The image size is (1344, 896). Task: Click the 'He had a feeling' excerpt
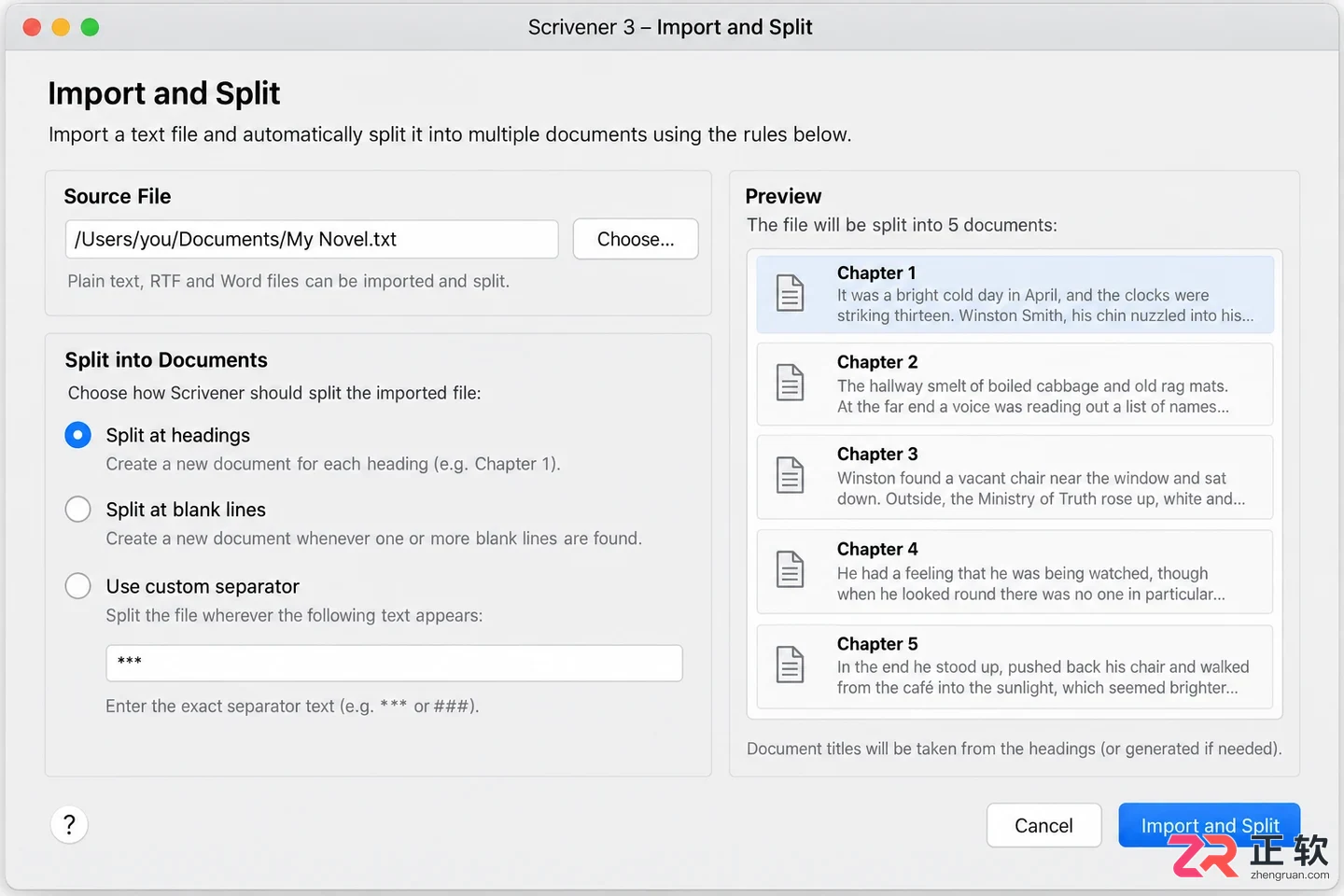pos(1031,583)
